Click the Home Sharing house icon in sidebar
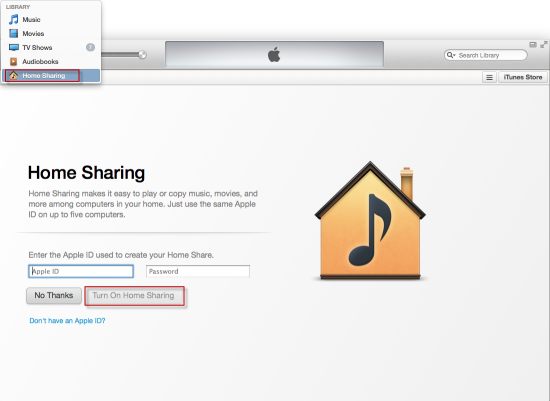The image size is (550, 401). point(13,75)
